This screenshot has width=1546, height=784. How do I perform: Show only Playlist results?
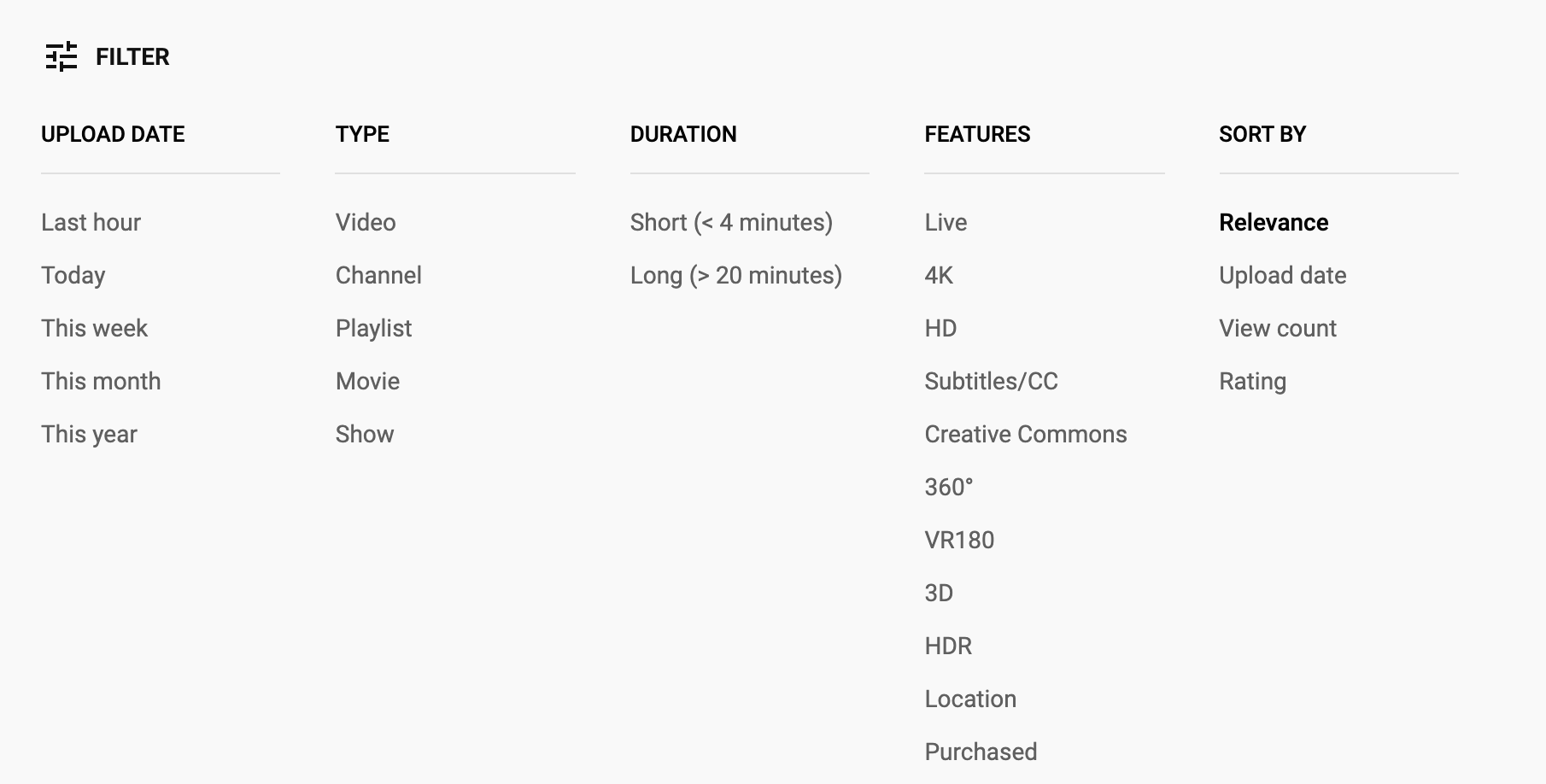[x=373, y=329]
